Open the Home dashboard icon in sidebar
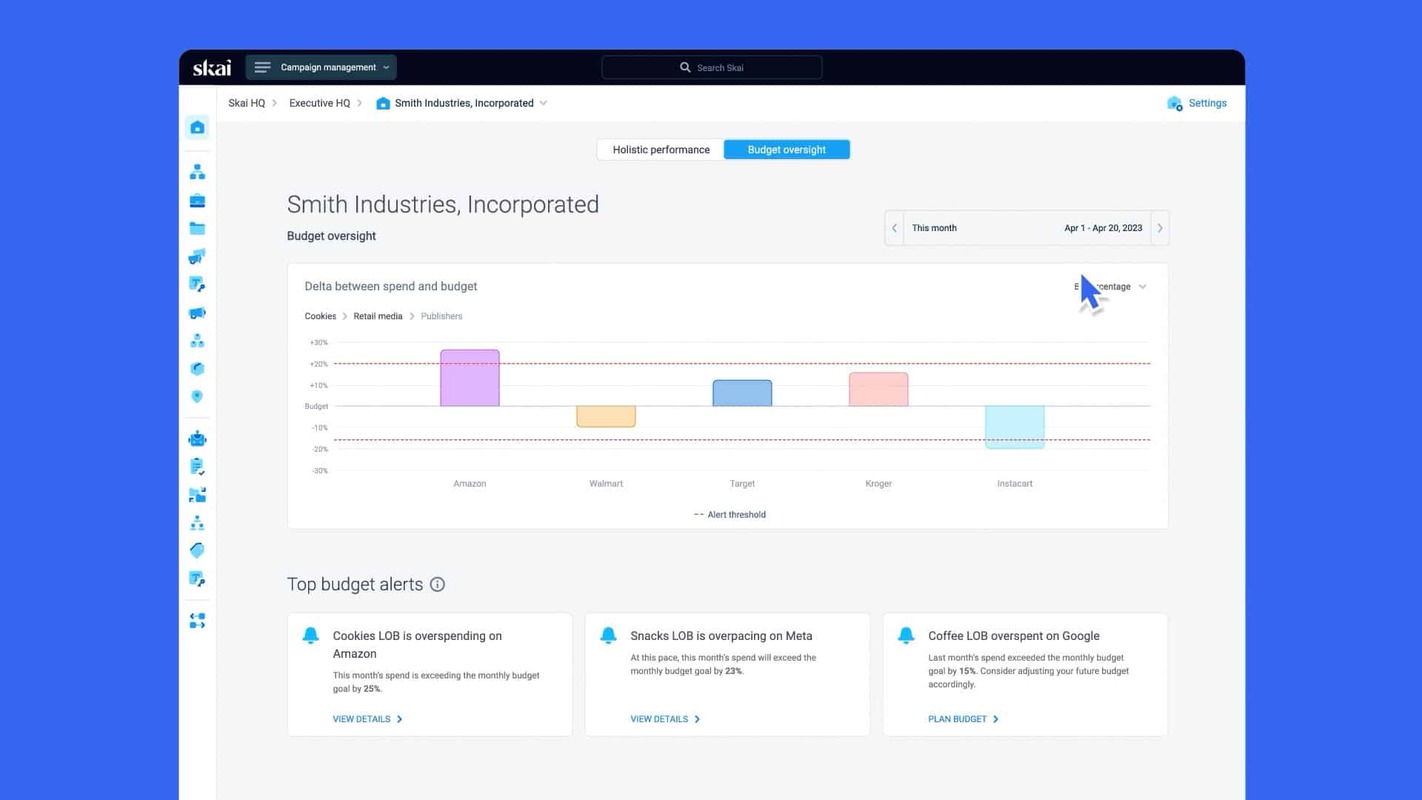Image resolution: width=1422 pixels, height=800 pixels. pos(197,127)
